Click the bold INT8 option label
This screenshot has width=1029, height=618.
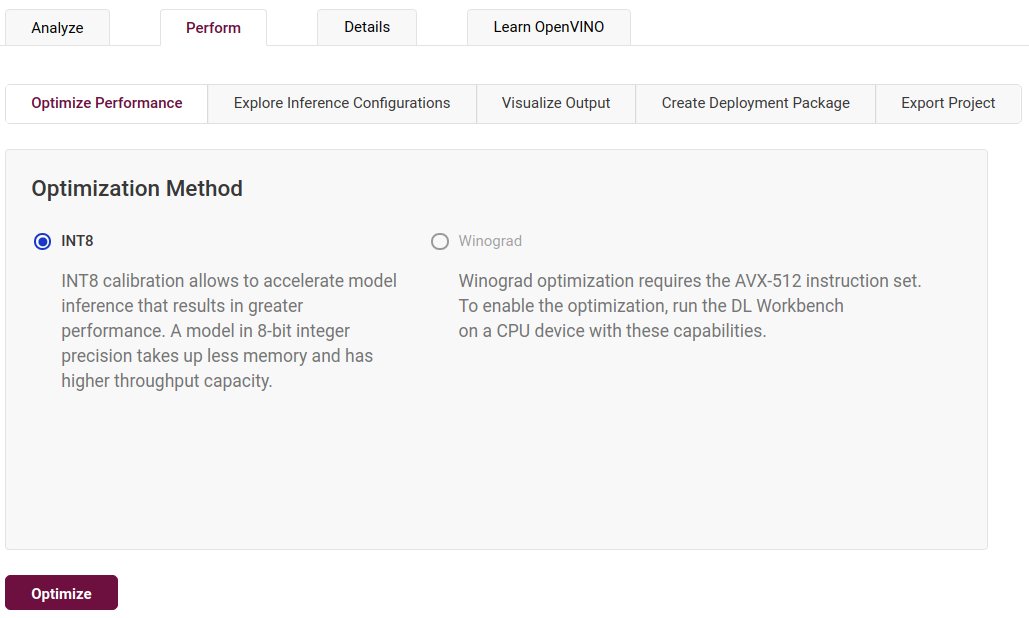click(x=77, y=241)
